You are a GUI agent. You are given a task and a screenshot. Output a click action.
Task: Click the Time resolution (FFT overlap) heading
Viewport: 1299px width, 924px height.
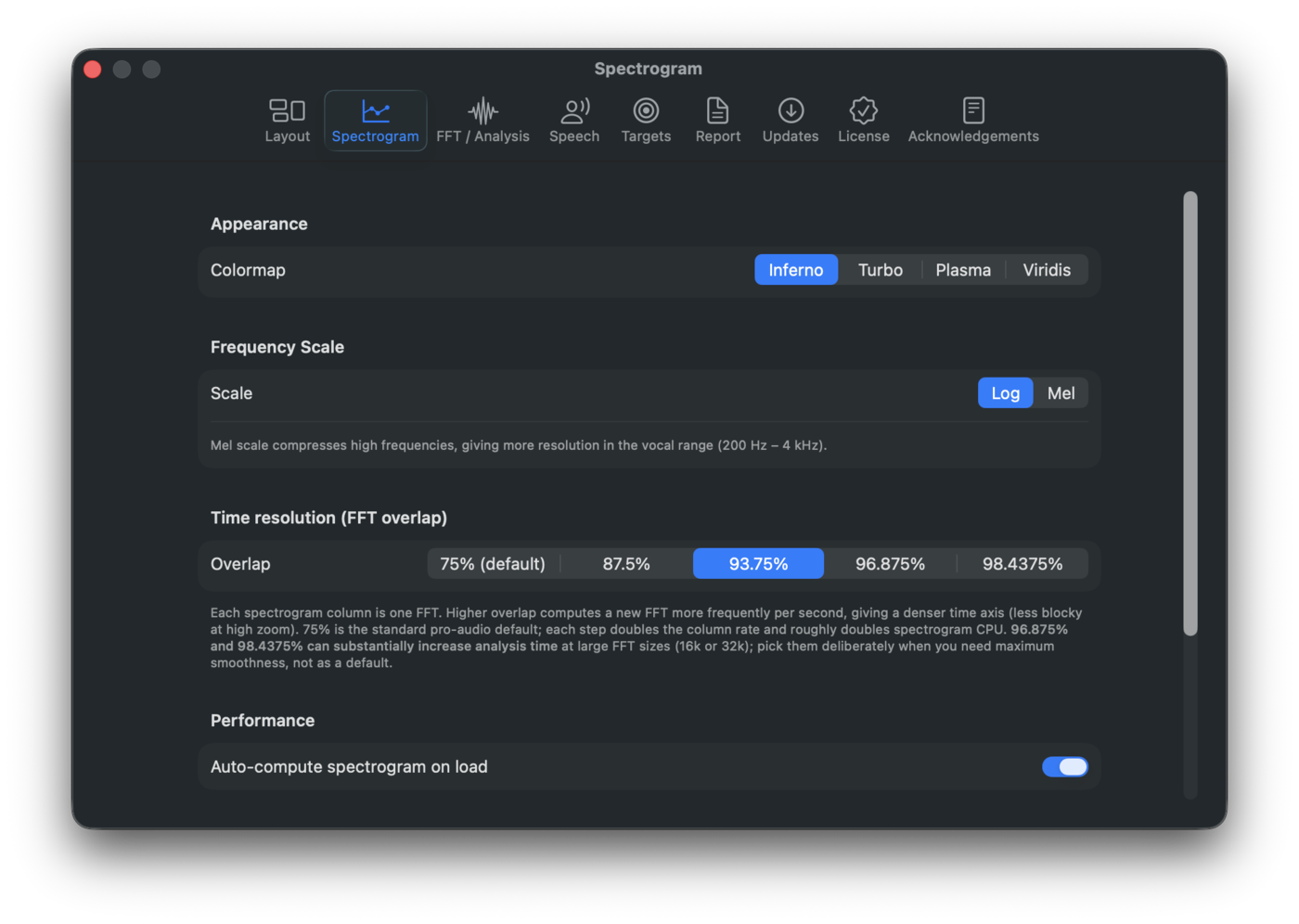point(328,518)
